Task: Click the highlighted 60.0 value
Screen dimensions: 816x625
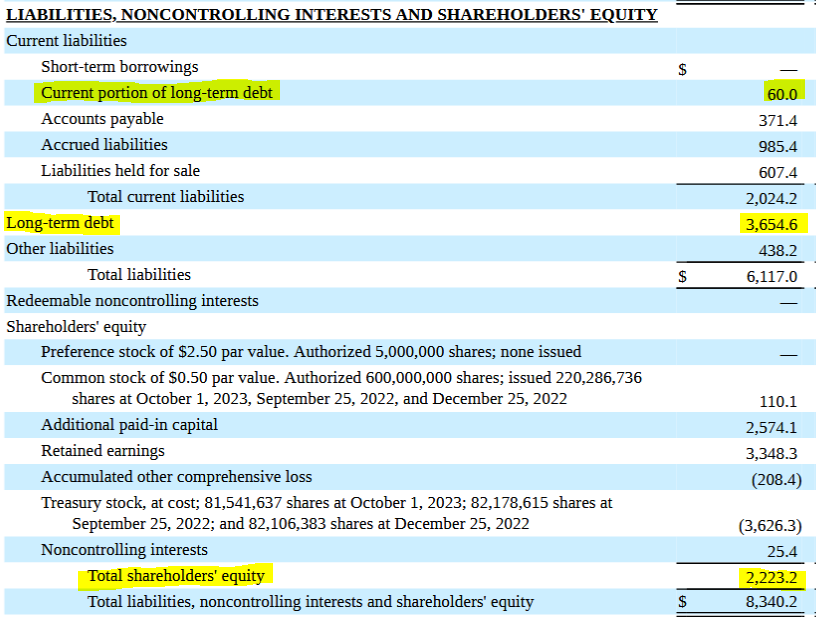Action: point(782,93)
